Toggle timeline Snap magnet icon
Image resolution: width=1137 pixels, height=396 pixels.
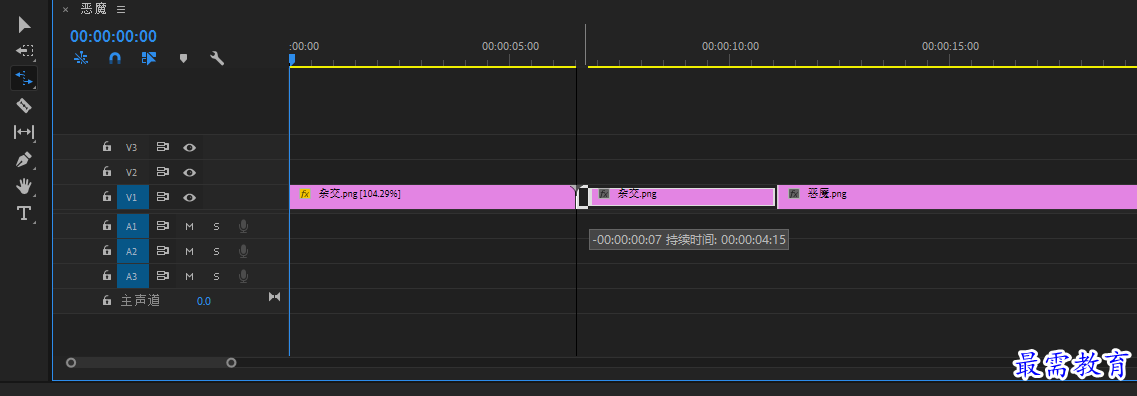pyautogui.click(x=115, y=58)
